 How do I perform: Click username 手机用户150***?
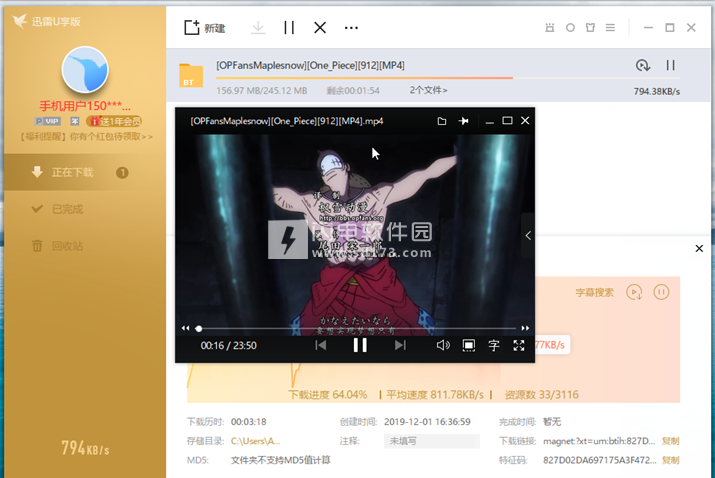click(85, 106)
